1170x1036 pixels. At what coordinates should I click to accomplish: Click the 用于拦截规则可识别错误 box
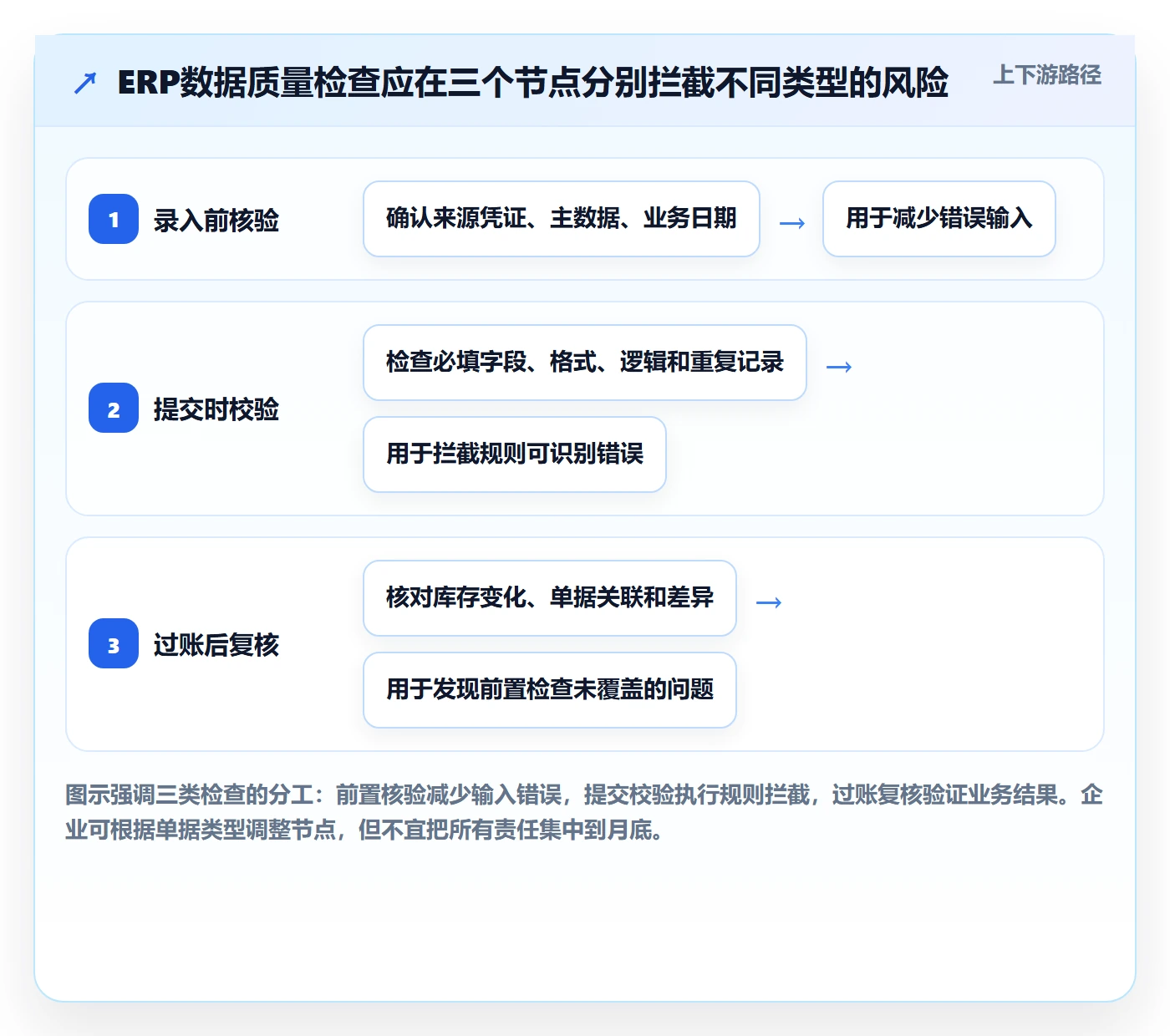[515, 455]
